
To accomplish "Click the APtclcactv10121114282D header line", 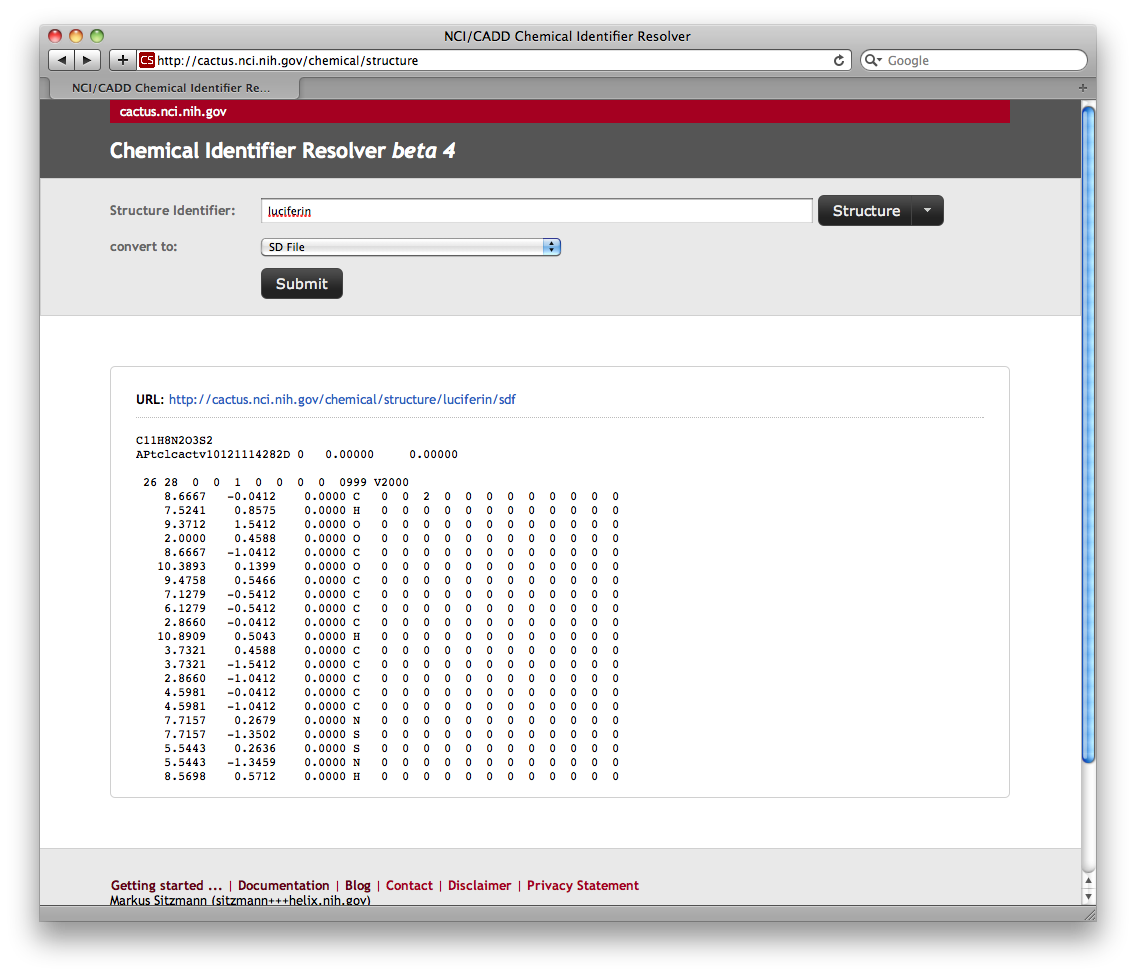I will tap(296, 454).
